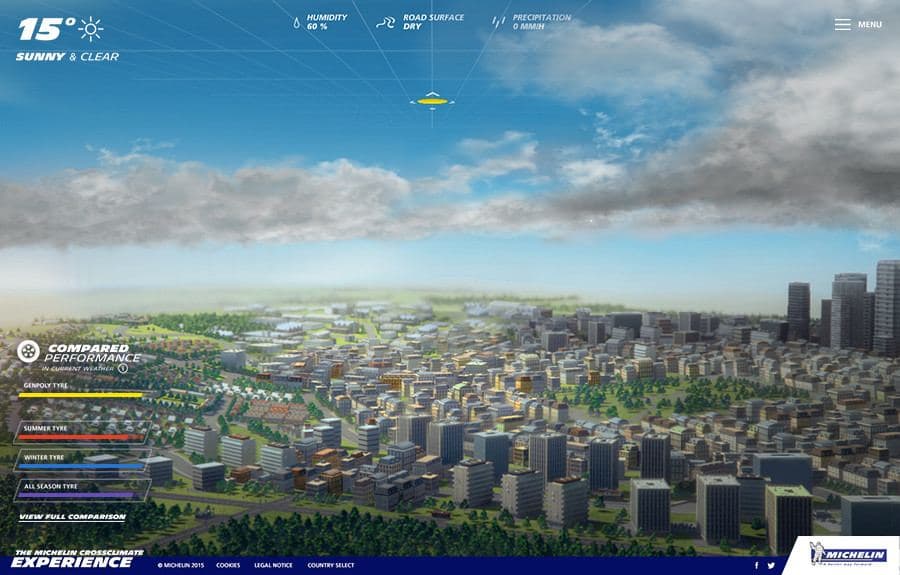Open the hamburger MENU icon

pos(842,25)
